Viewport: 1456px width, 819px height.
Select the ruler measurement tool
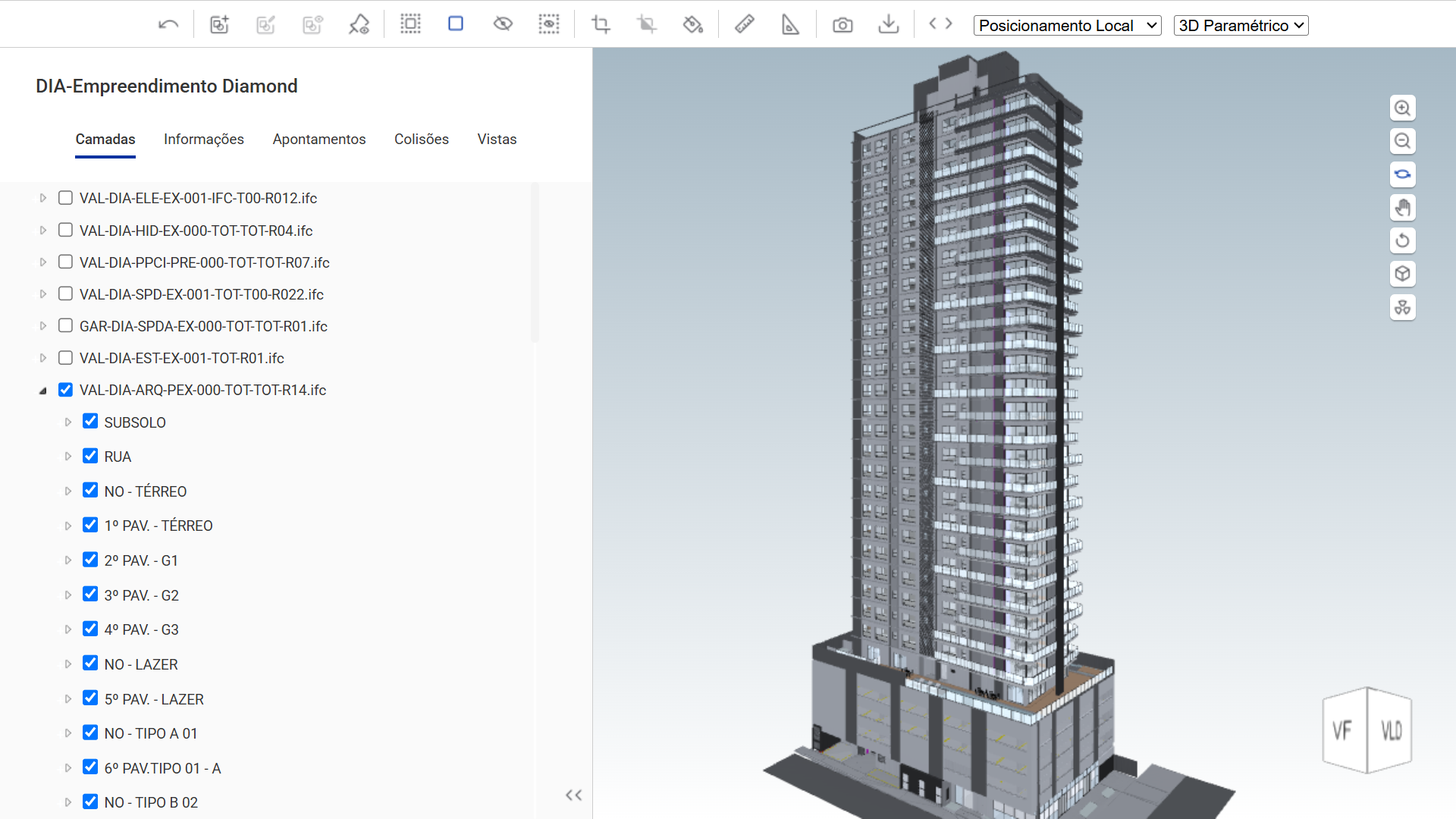(745, 24)
